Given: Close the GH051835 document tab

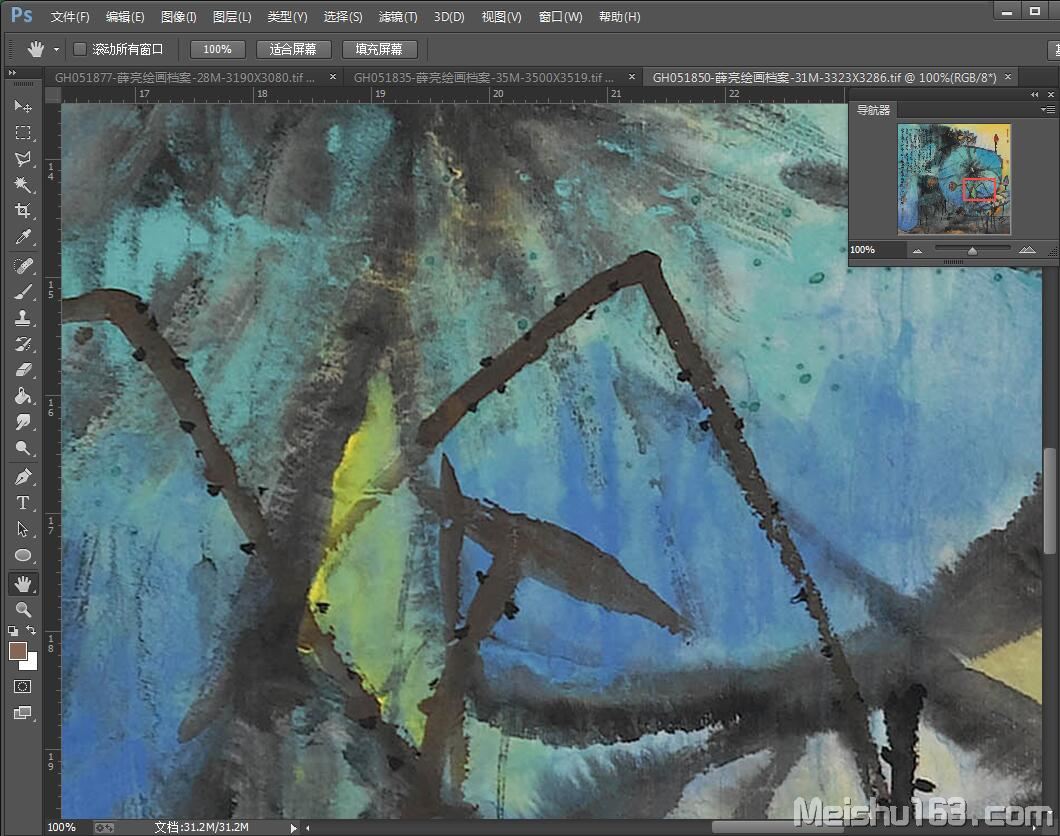Looking at the screenshot, I should pyautogui.click(x=631, y=77).
